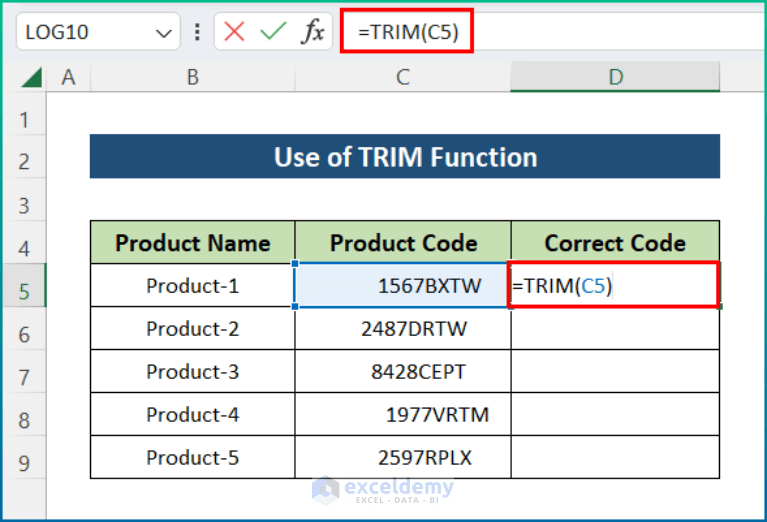Click the formula bar options dots
Screen dimensions: 767x522
click(197, 32)
